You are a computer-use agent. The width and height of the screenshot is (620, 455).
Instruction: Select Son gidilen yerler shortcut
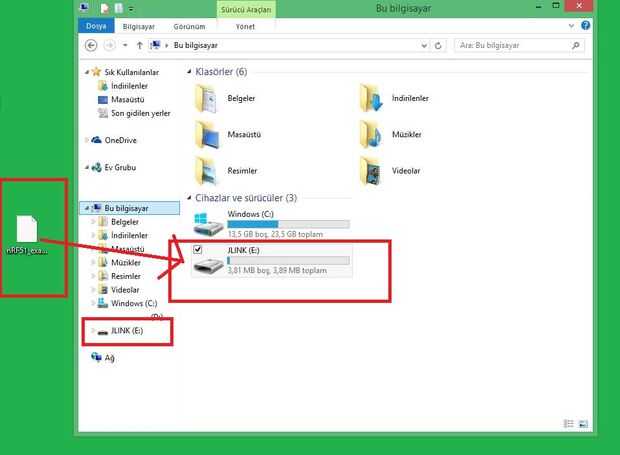tap(141, 113)
